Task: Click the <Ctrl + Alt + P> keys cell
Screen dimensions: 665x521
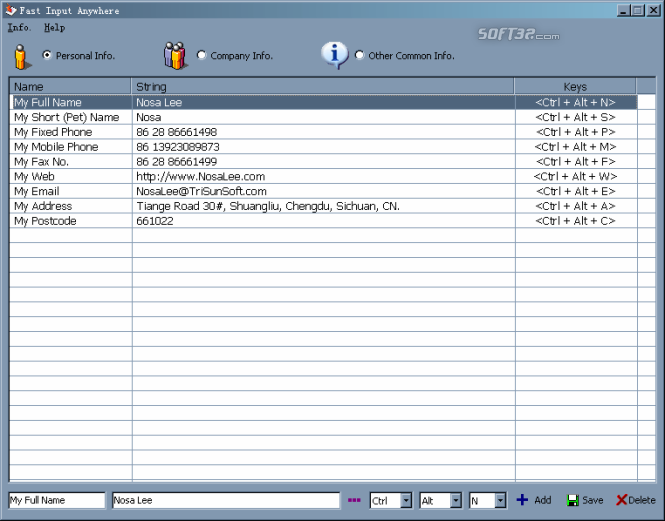Action: (x=575, y=132)
